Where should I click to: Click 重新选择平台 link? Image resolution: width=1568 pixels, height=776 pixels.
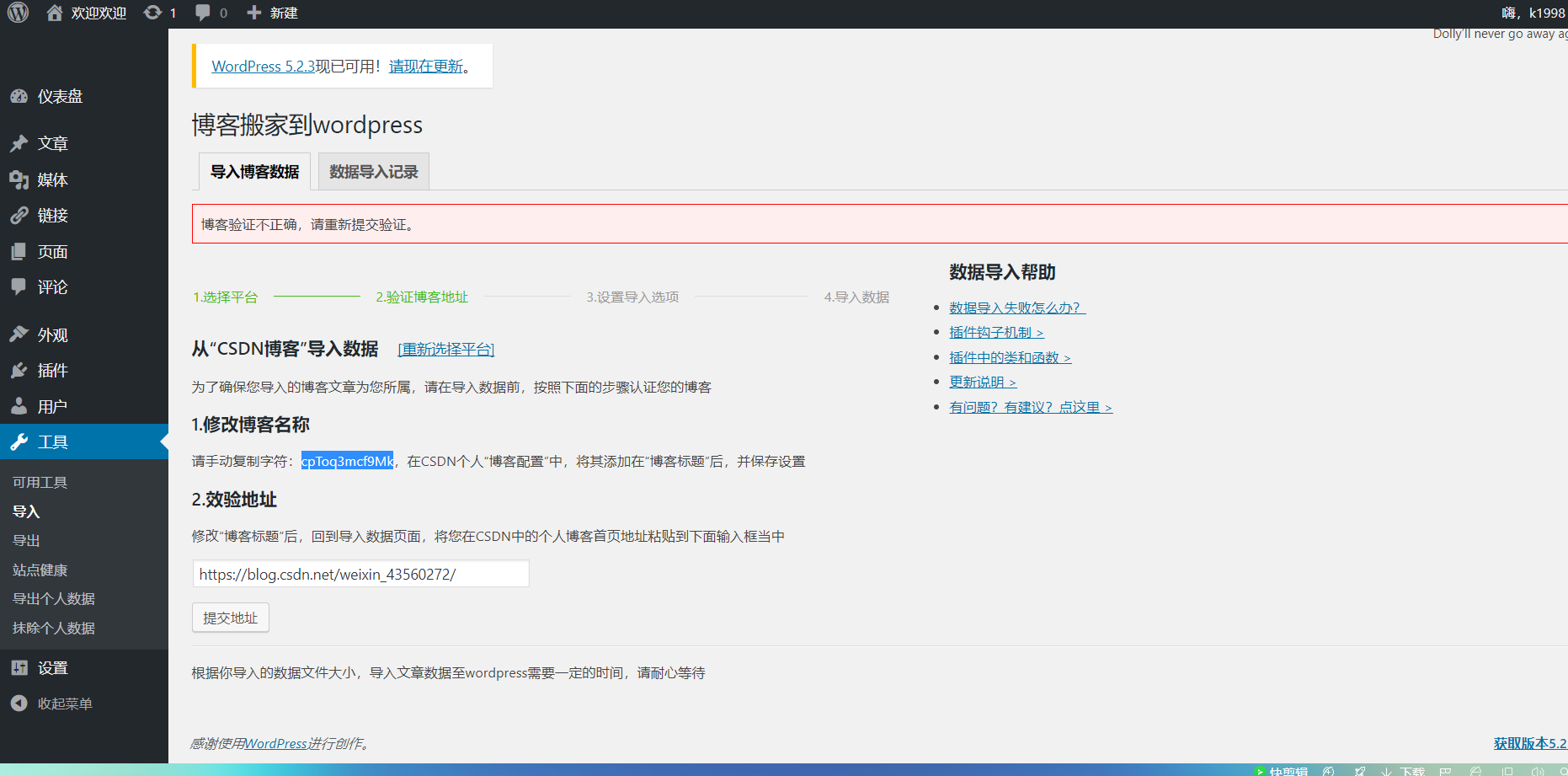click(446, 349)
